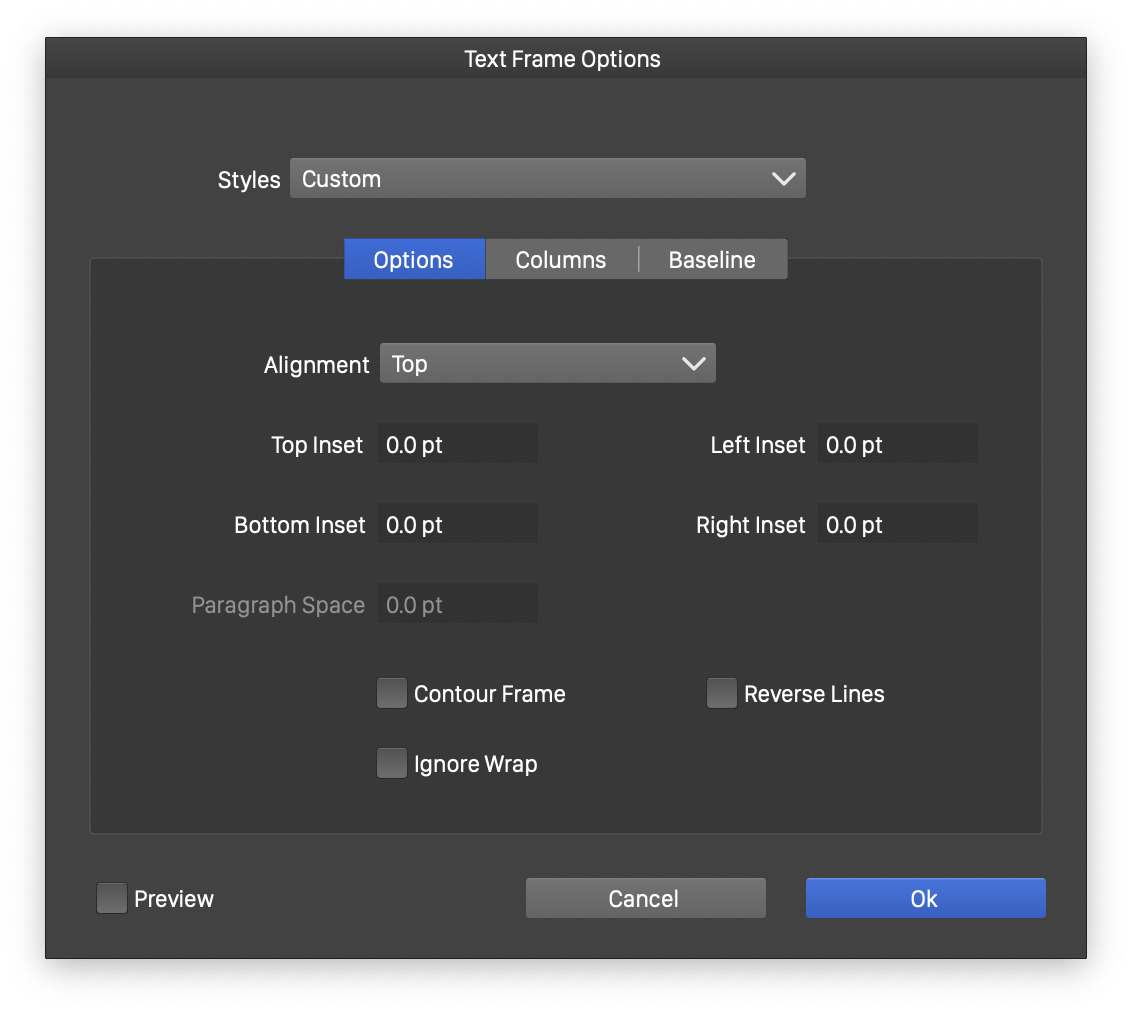Switch to the Columns tab
Viewport: 1132px width, 1012px height.
point(561,260)
